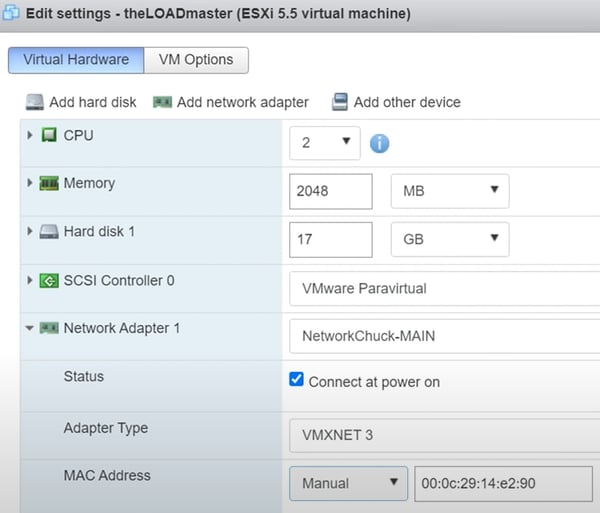Click the Add network adapter icon
Viewport: 600px width, 513px height.
162,102
